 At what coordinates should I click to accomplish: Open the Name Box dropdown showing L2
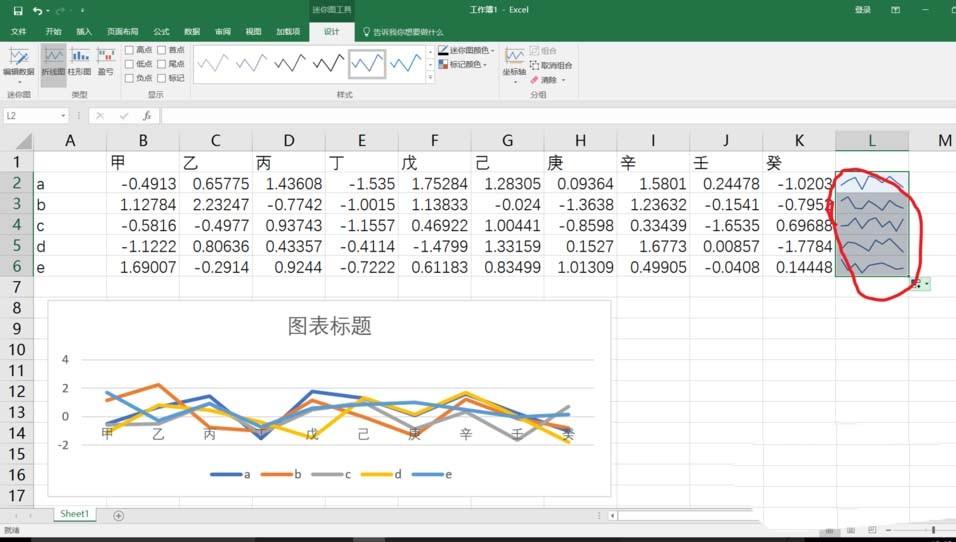point(63,116)
